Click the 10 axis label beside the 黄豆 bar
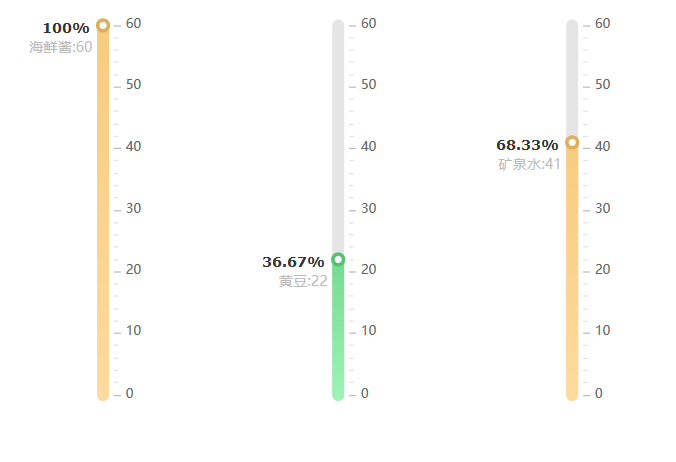The height and width of the screenshot is (462, 676). [368, 331]
